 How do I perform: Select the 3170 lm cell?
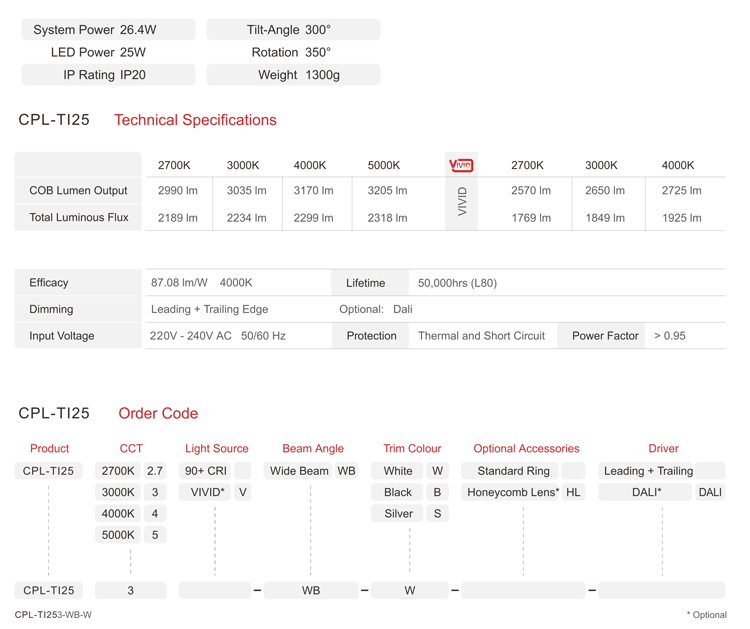coord(313,190)
